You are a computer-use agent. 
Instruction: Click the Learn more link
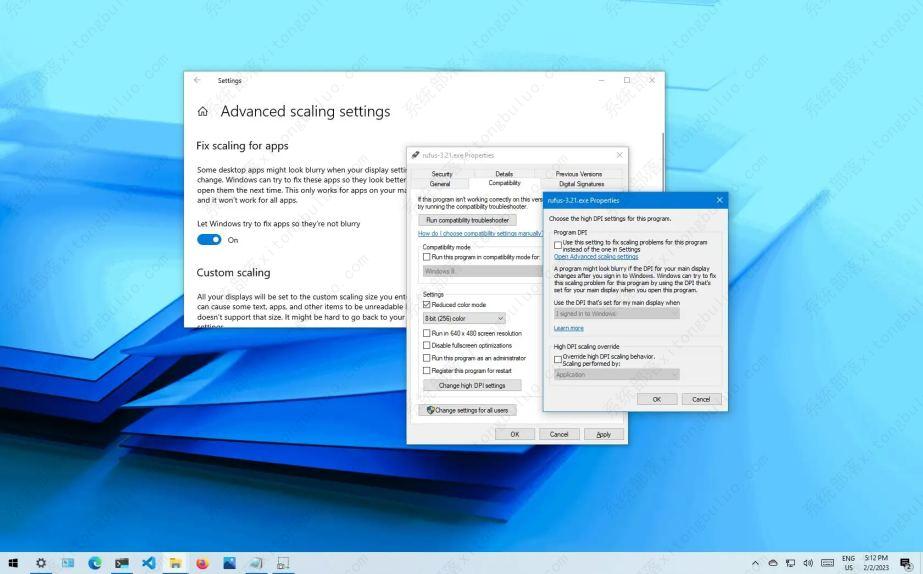coord(569,329)
